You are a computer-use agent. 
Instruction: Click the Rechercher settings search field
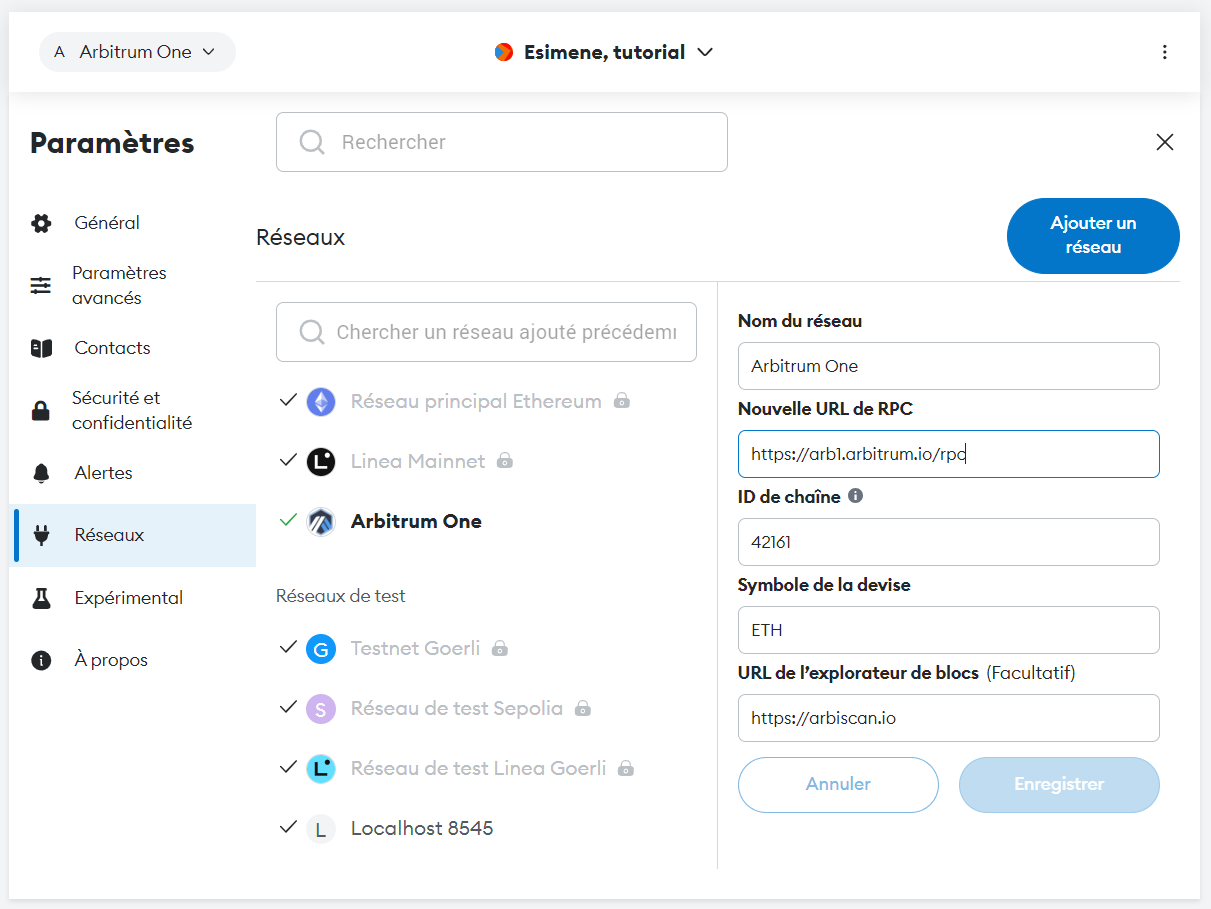tap(502, 142)
